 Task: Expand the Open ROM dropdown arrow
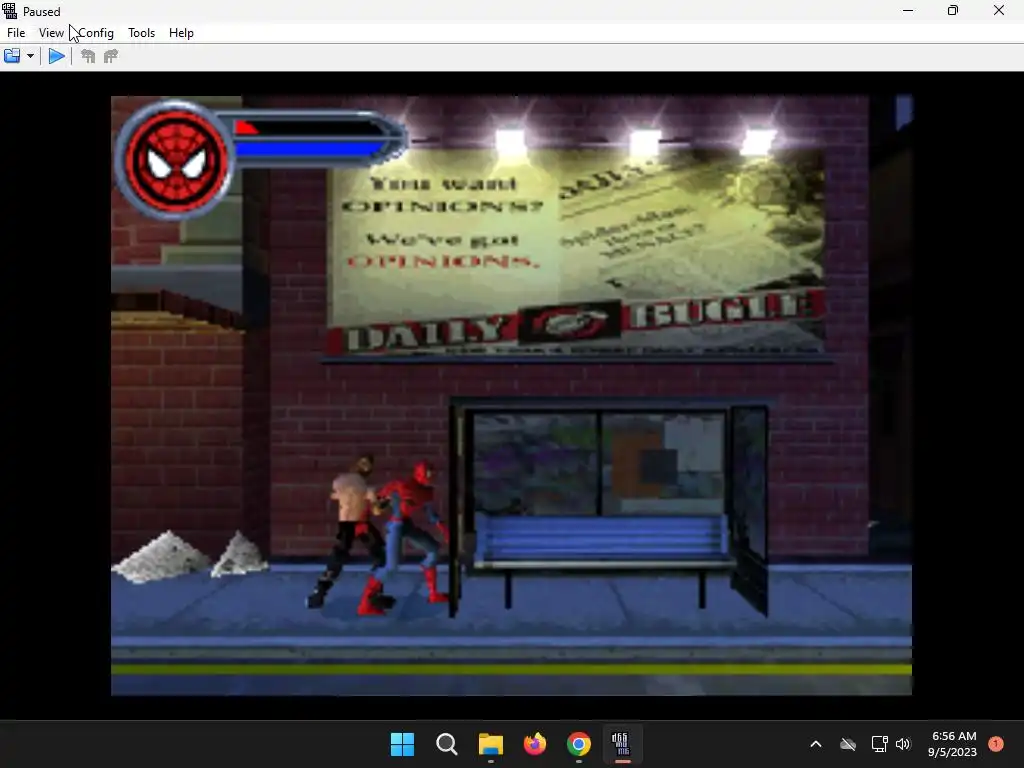[x=30, y=56]
